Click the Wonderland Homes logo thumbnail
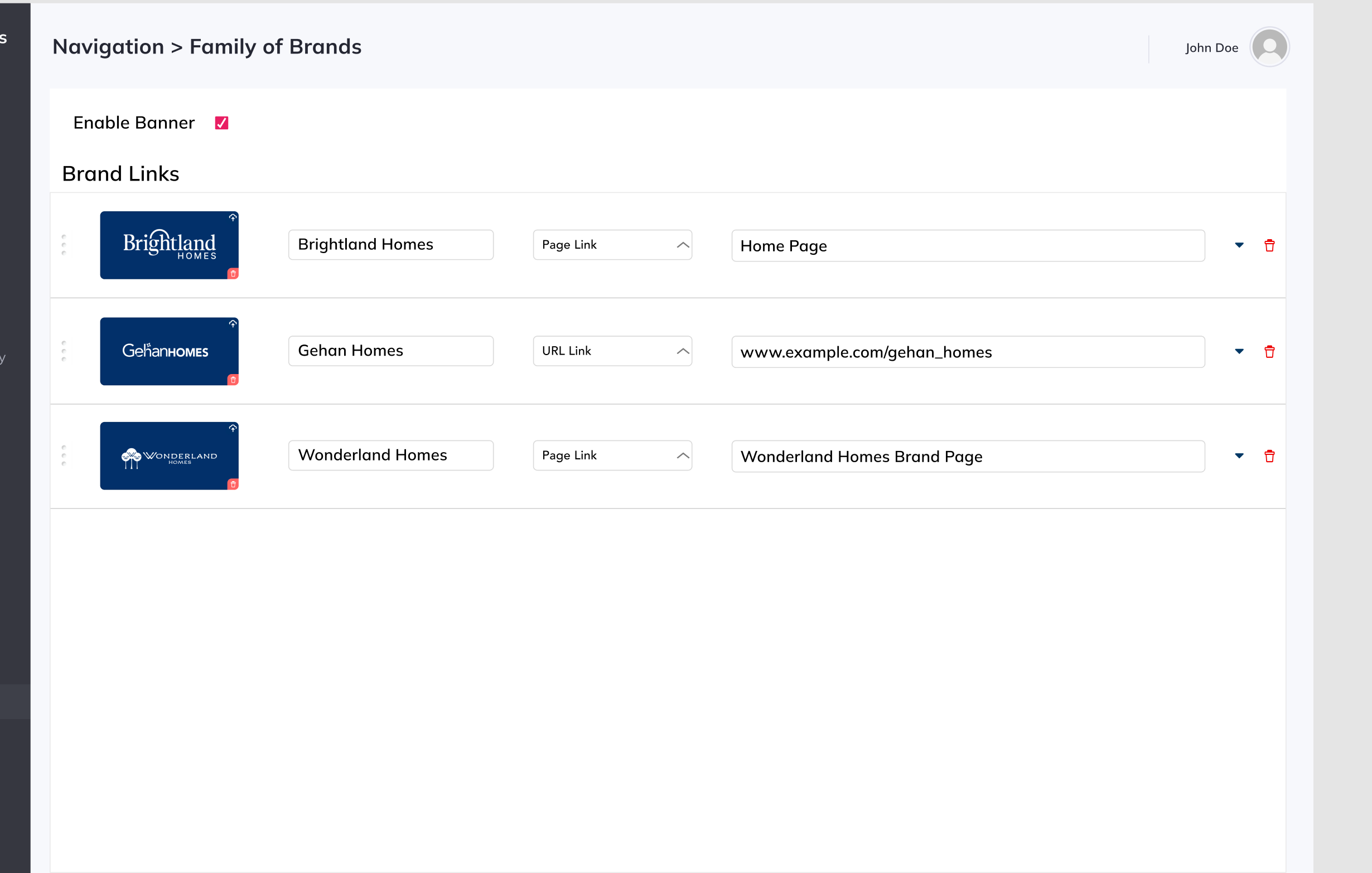The height and width of the screenshot is (873, 1372). [x=168, y=455]
